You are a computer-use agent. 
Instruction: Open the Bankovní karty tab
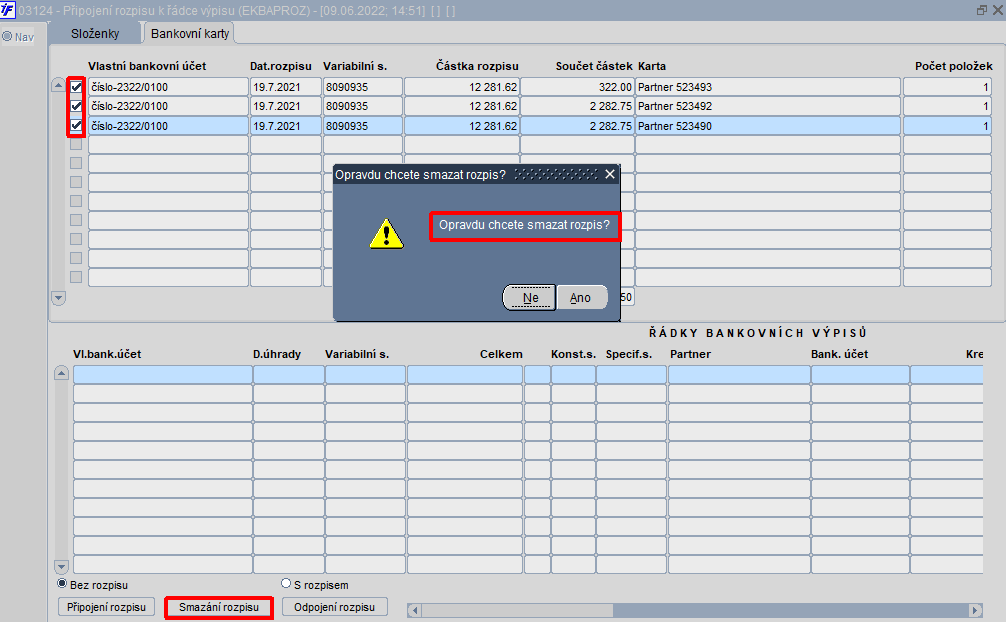[190, 33]
